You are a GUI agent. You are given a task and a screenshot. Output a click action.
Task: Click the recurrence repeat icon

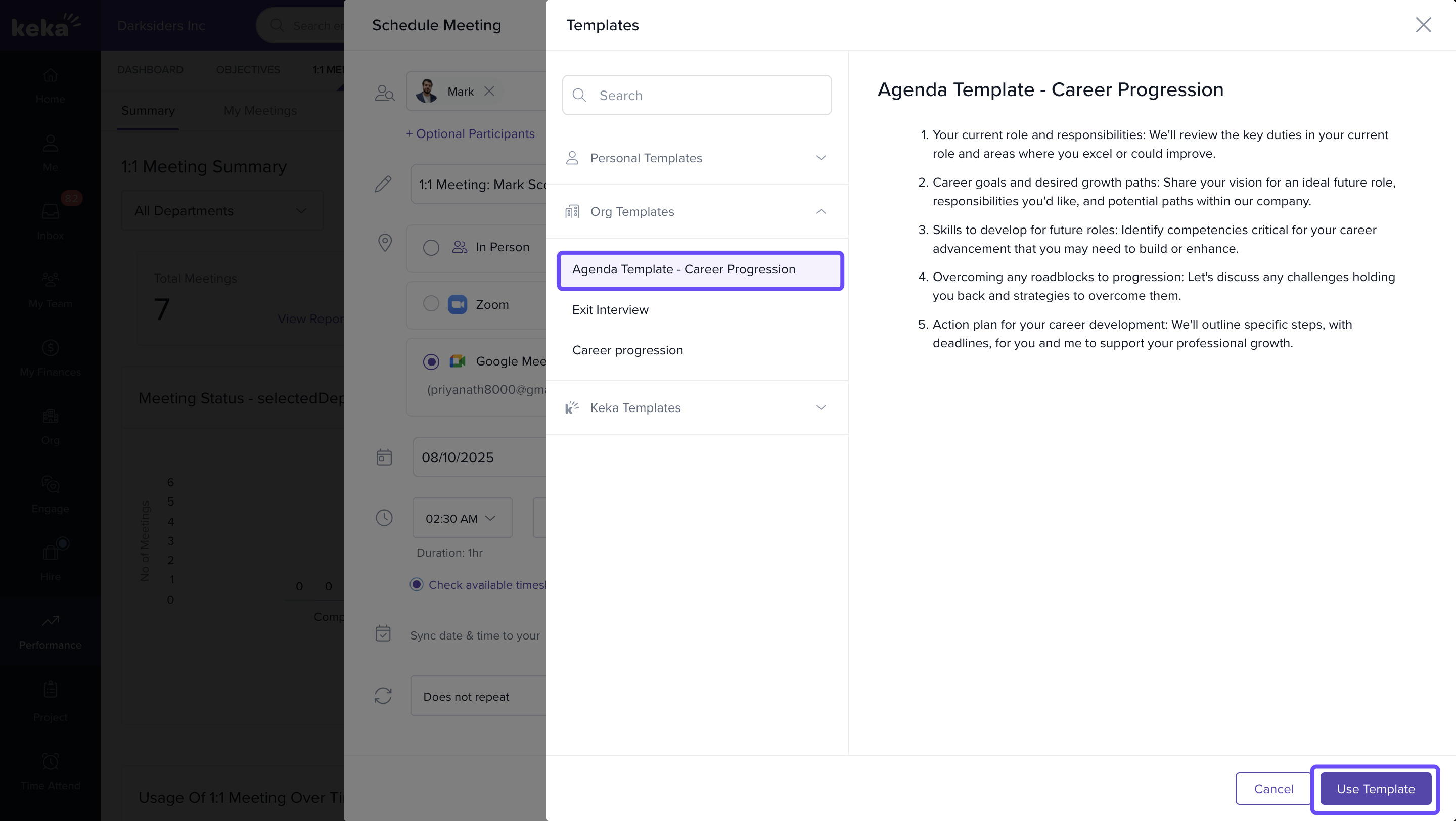coord(383,696)
